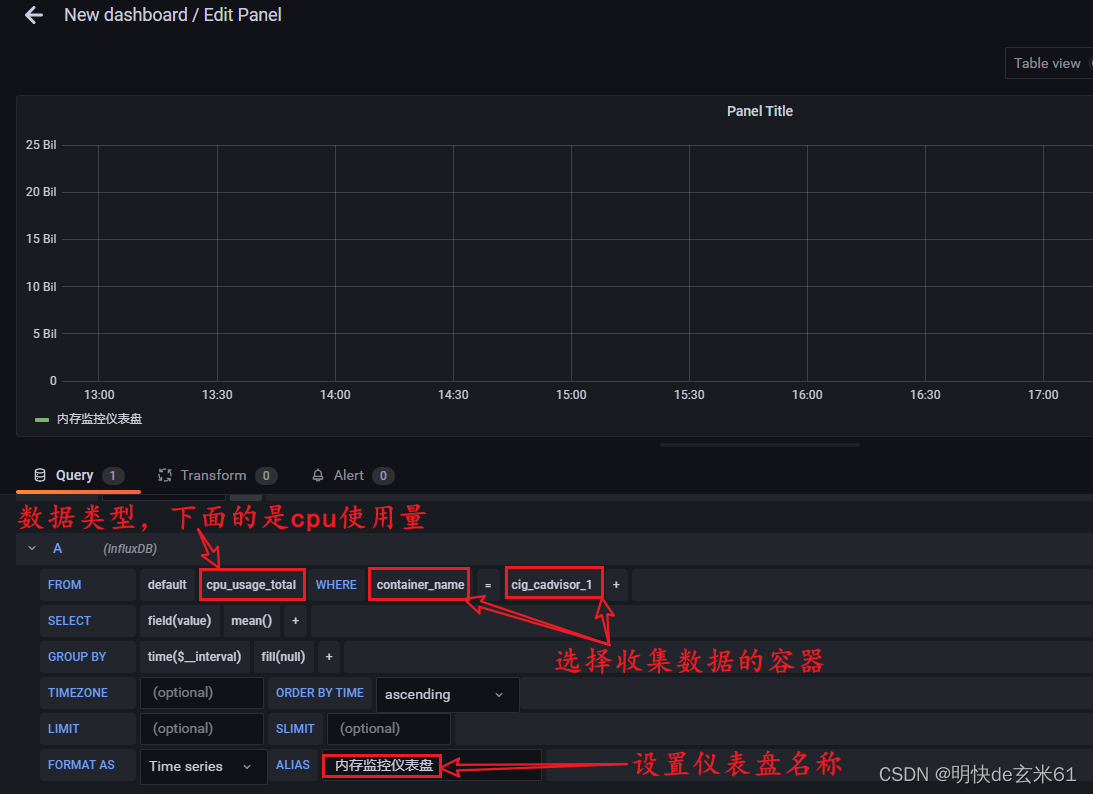Collapse query A with the chevron

tap(32, 548)
